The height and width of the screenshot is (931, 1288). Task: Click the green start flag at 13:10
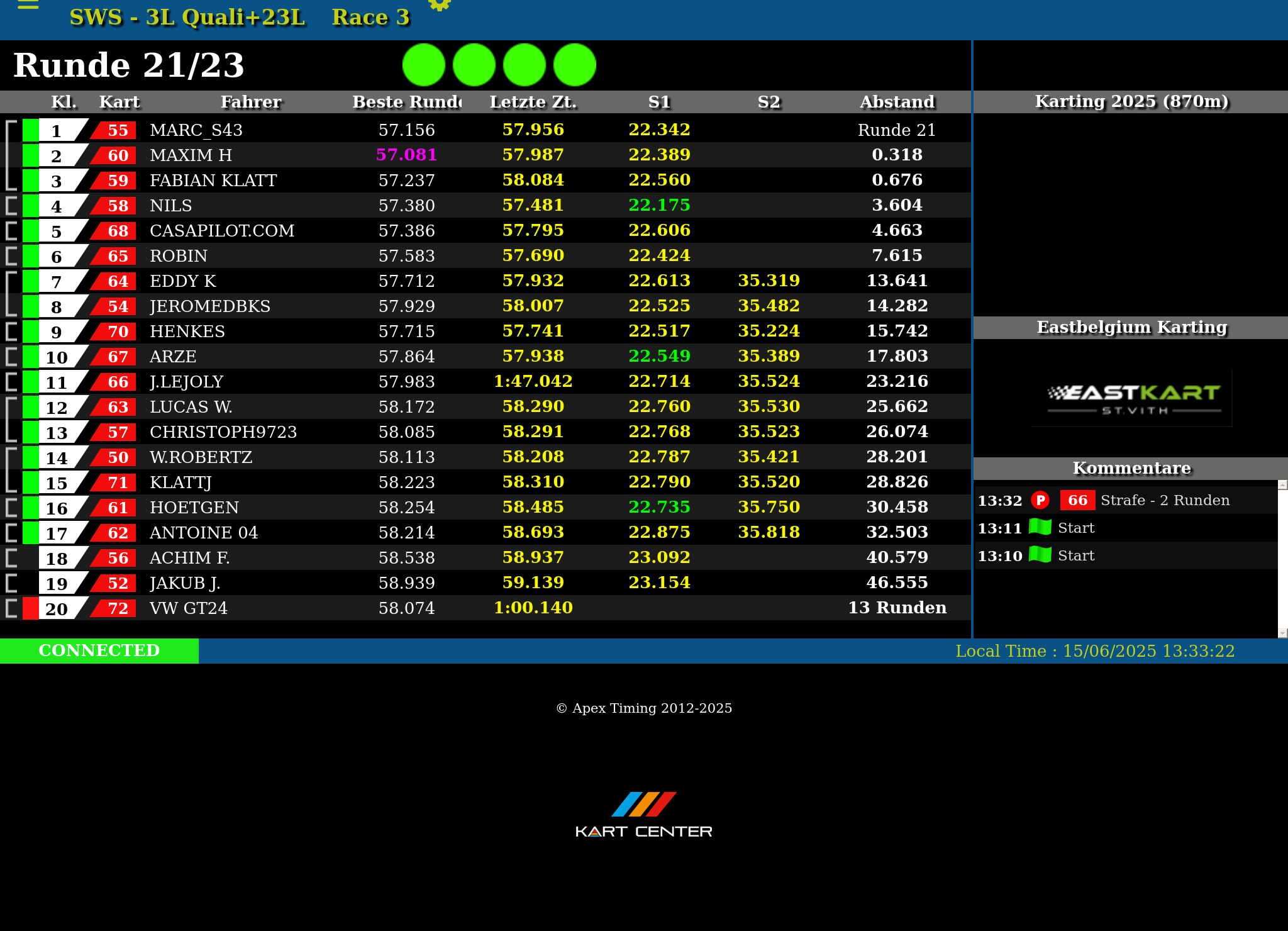(1040, 555)
